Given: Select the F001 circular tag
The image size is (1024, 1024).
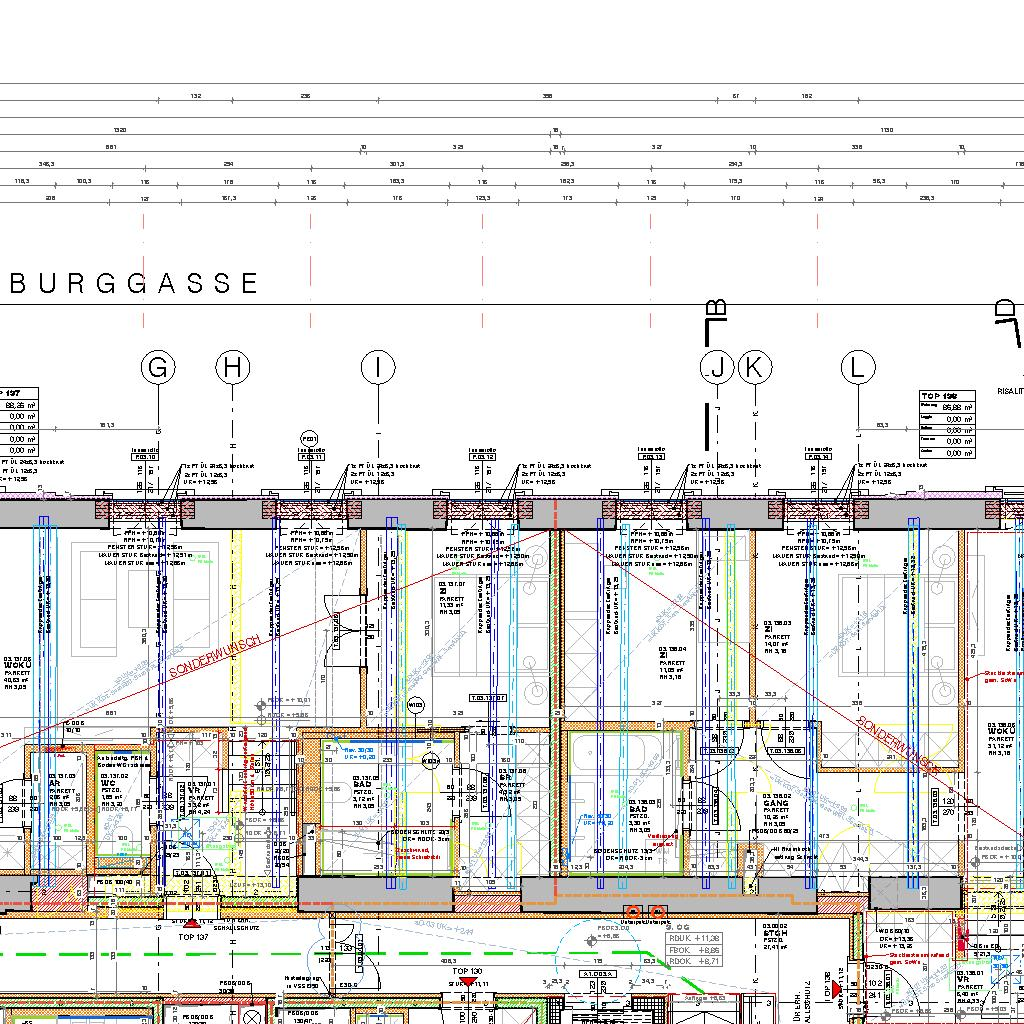Looking at the screenshot, I should pyautogui.click(x=310, y=438).
